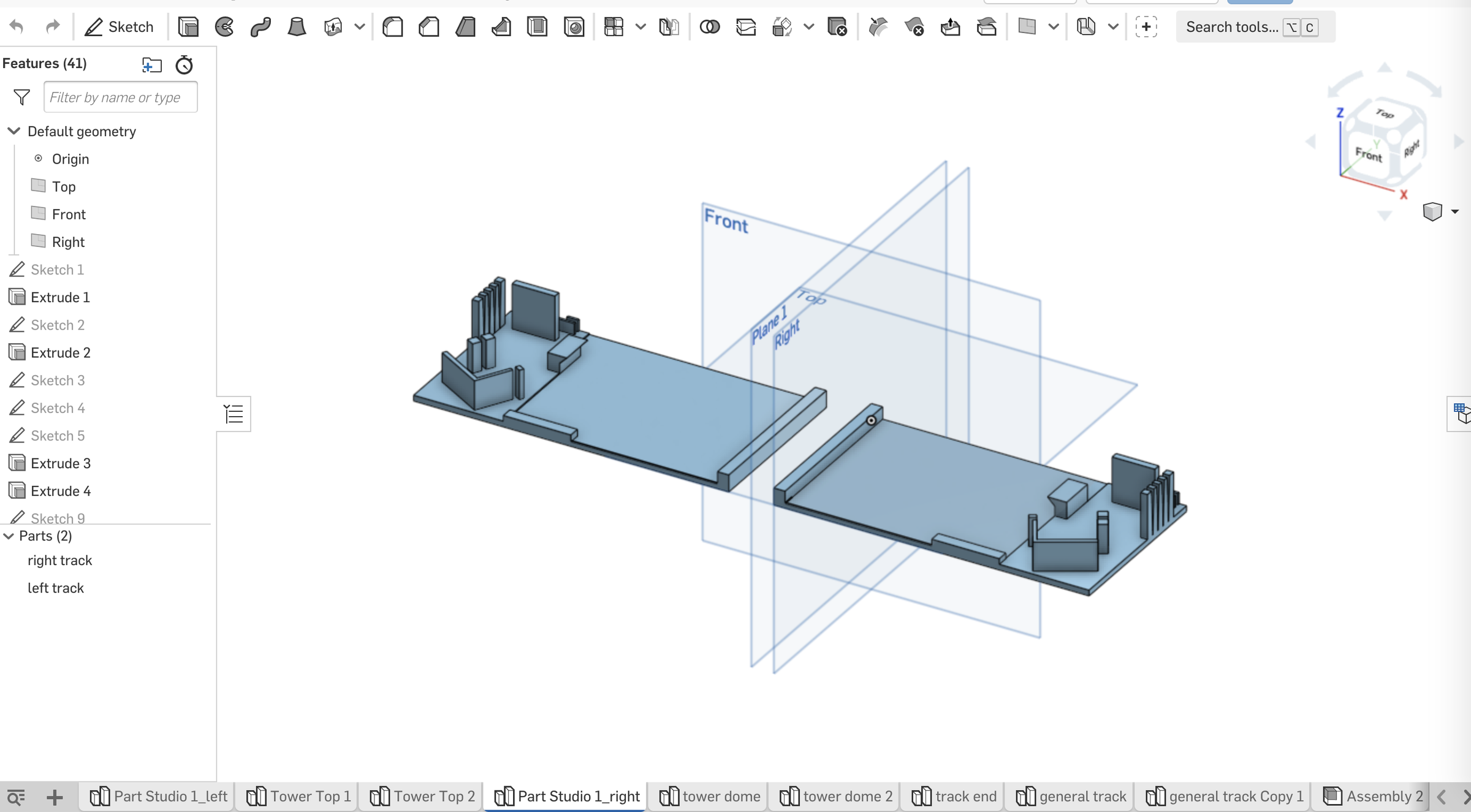Viewport: 1471px width, 812px height.
Task: Open the Transform tool dropdown arrow
Action: [x=809, y=27]
